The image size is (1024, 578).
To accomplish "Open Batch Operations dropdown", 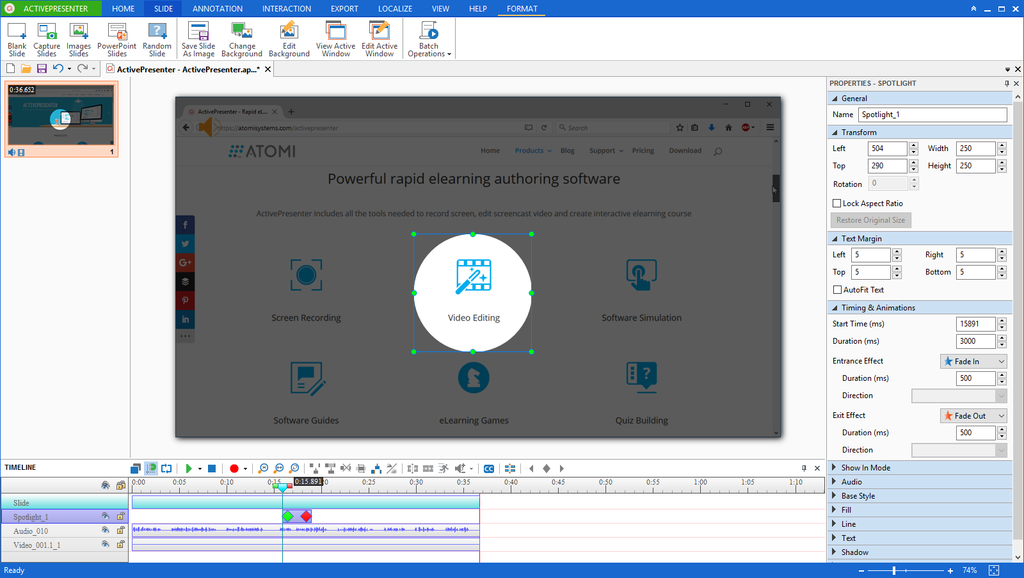I will tap(429, 39).
